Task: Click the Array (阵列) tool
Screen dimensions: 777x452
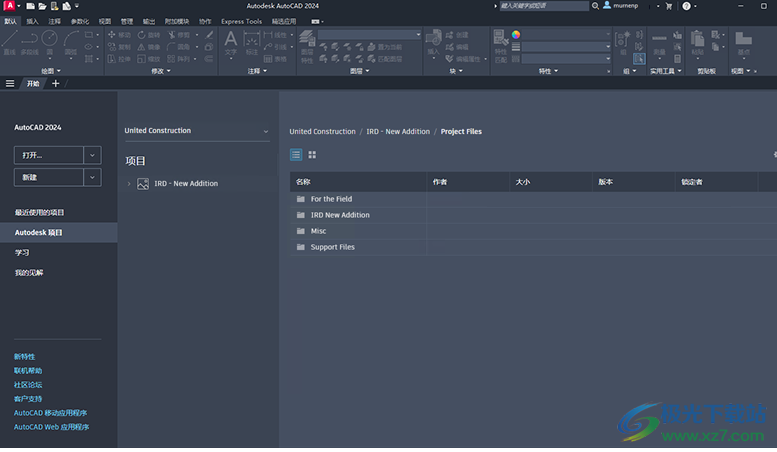Action: (x=179, y=59)
